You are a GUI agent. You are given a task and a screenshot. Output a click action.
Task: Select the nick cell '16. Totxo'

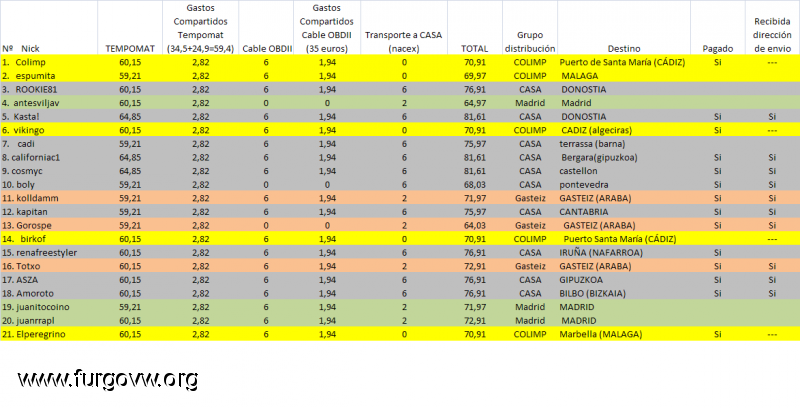[x=21, y=266]
